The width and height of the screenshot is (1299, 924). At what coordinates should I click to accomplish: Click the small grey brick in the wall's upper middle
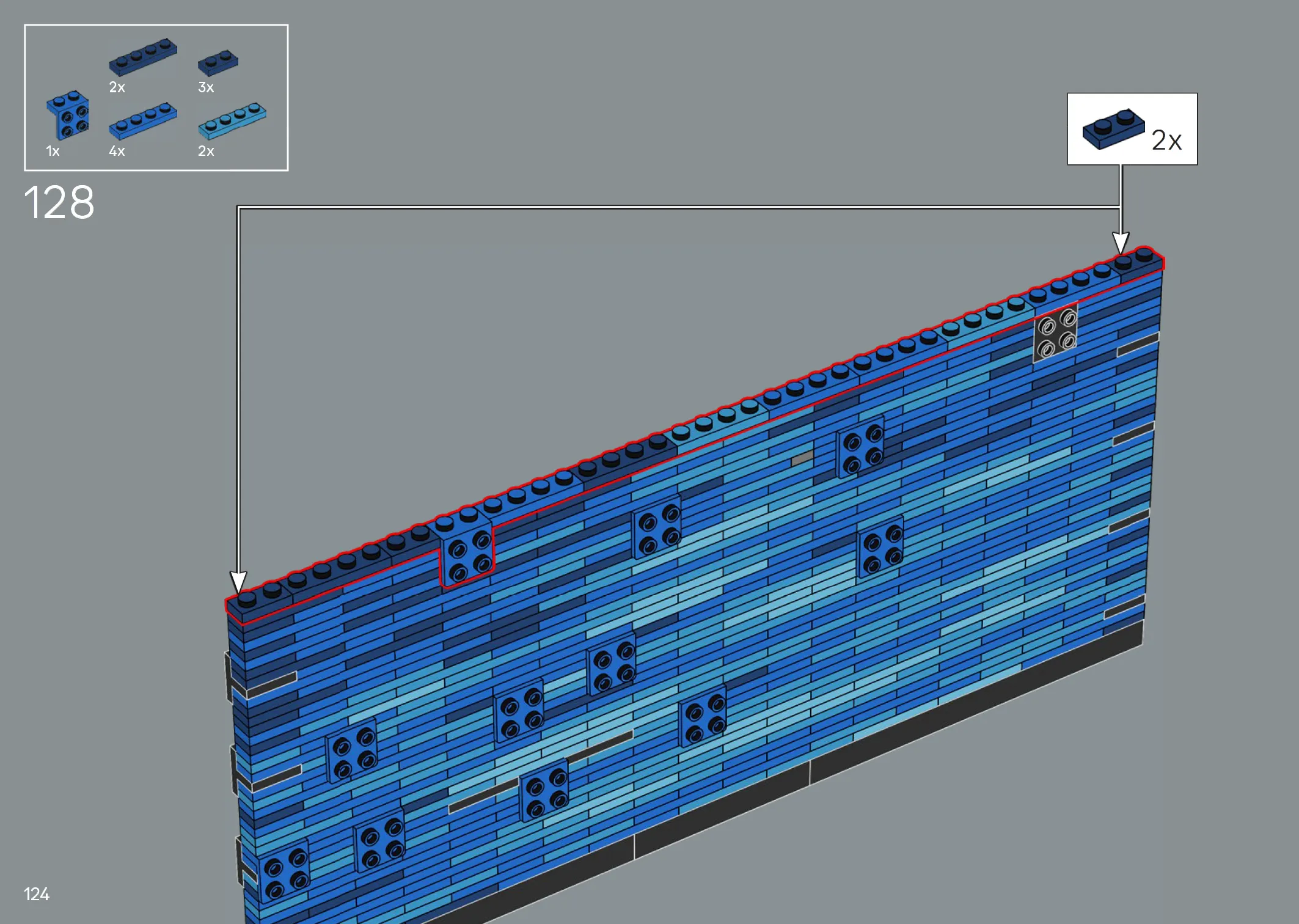point(802,458)
